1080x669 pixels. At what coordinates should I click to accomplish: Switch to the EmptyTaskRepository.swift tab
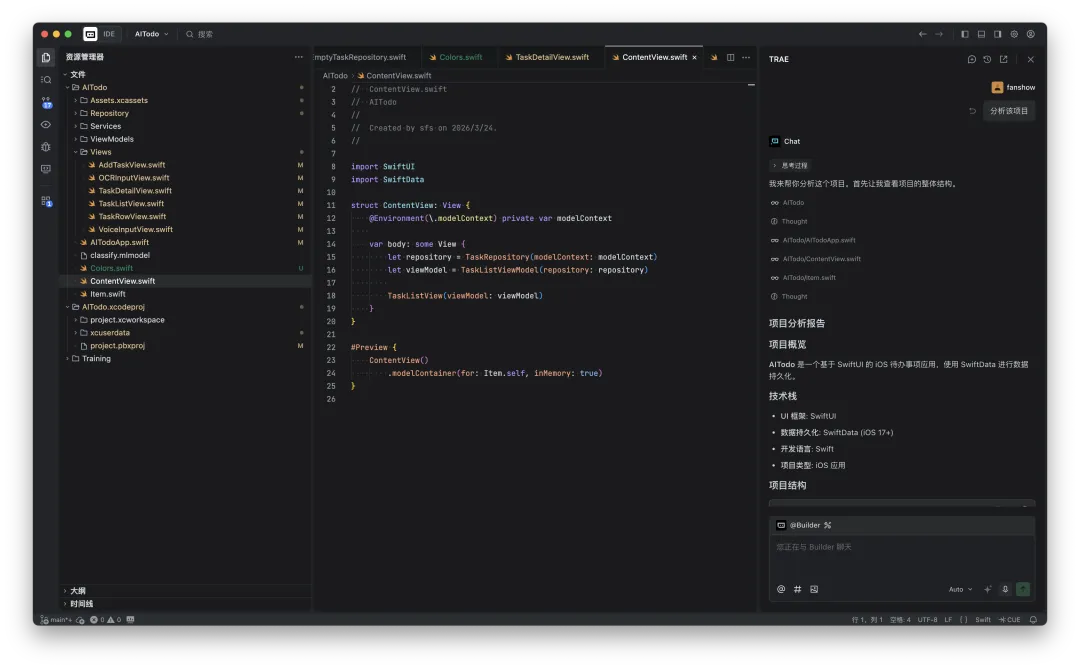360,57
